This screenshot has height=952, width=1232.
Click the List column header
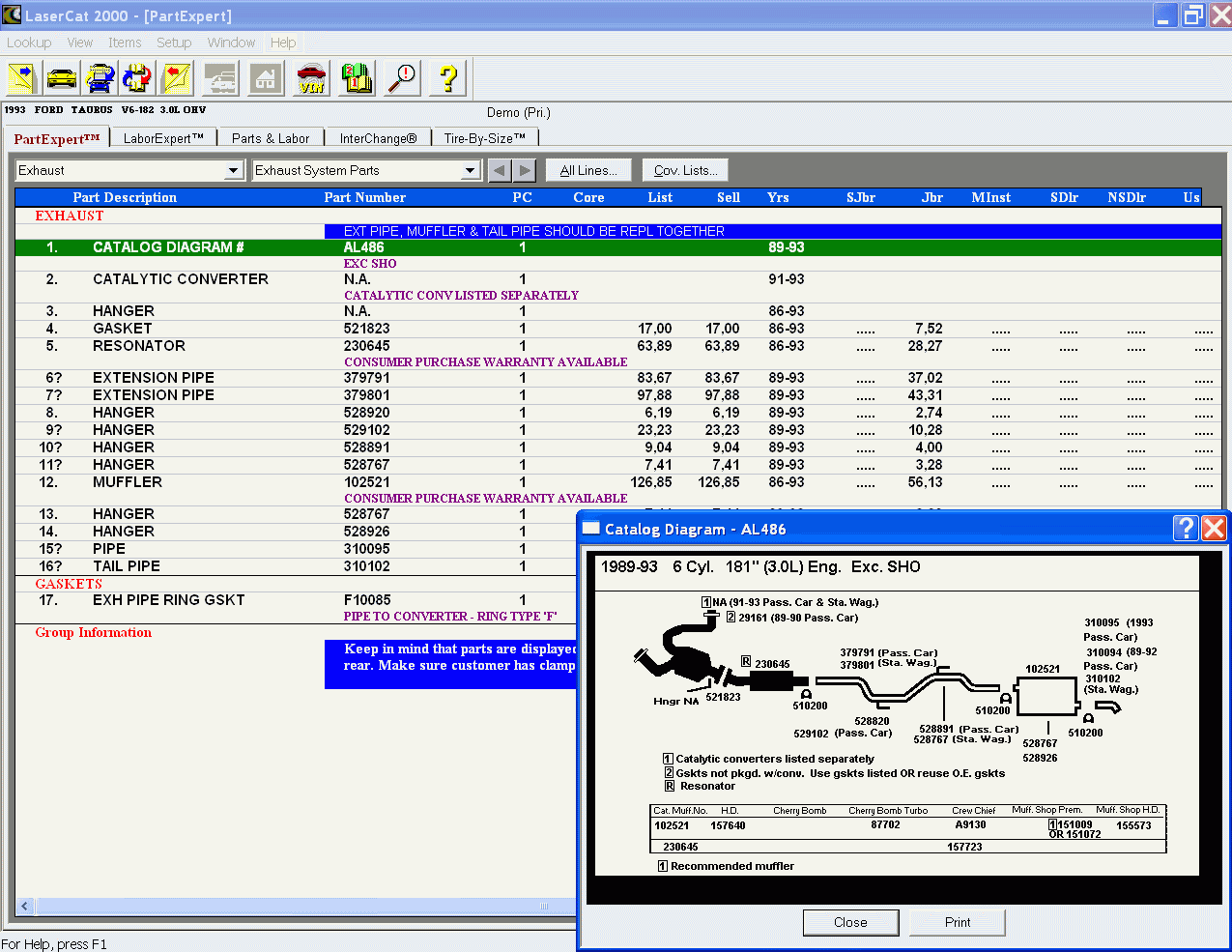click(x=660, y=197)
